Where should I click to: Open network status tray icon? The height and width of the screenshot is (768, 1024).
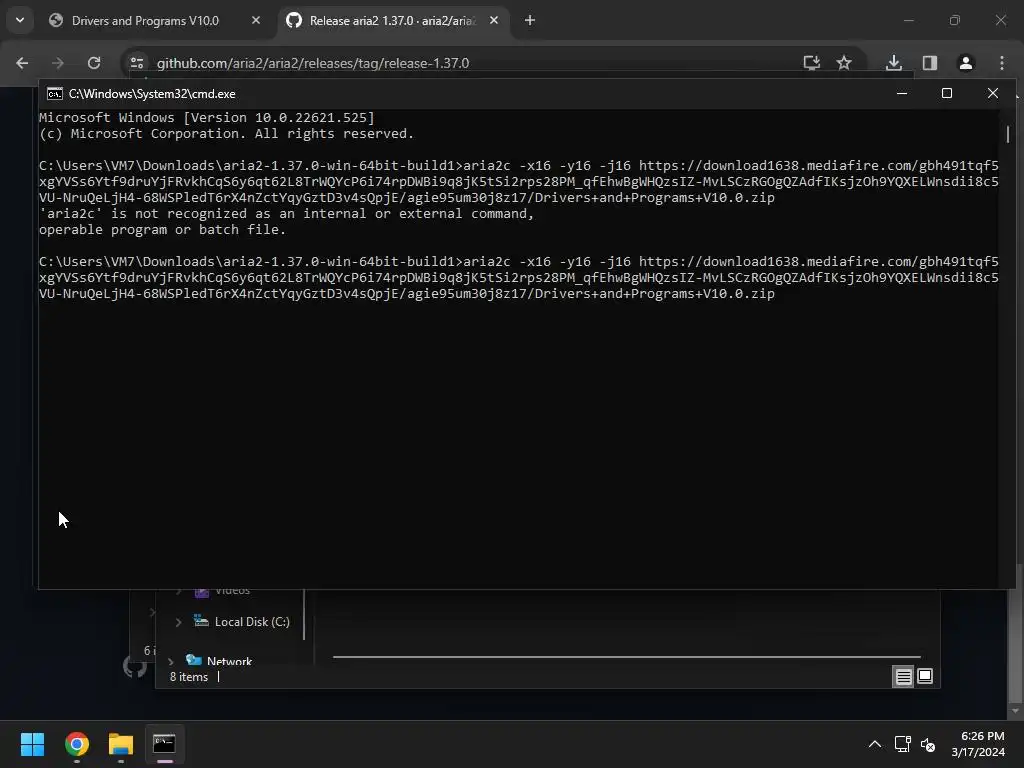[x=903, y=744]
